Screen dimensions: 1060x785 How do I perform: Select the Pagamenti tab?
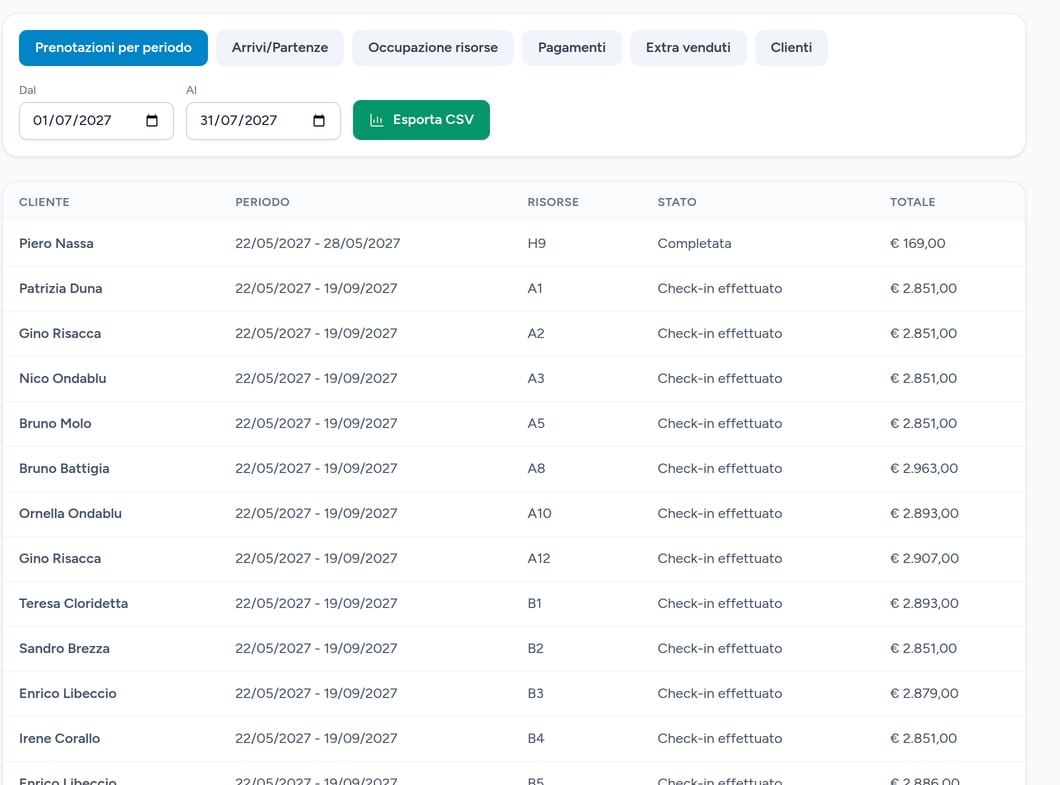[x=572, y=48]
